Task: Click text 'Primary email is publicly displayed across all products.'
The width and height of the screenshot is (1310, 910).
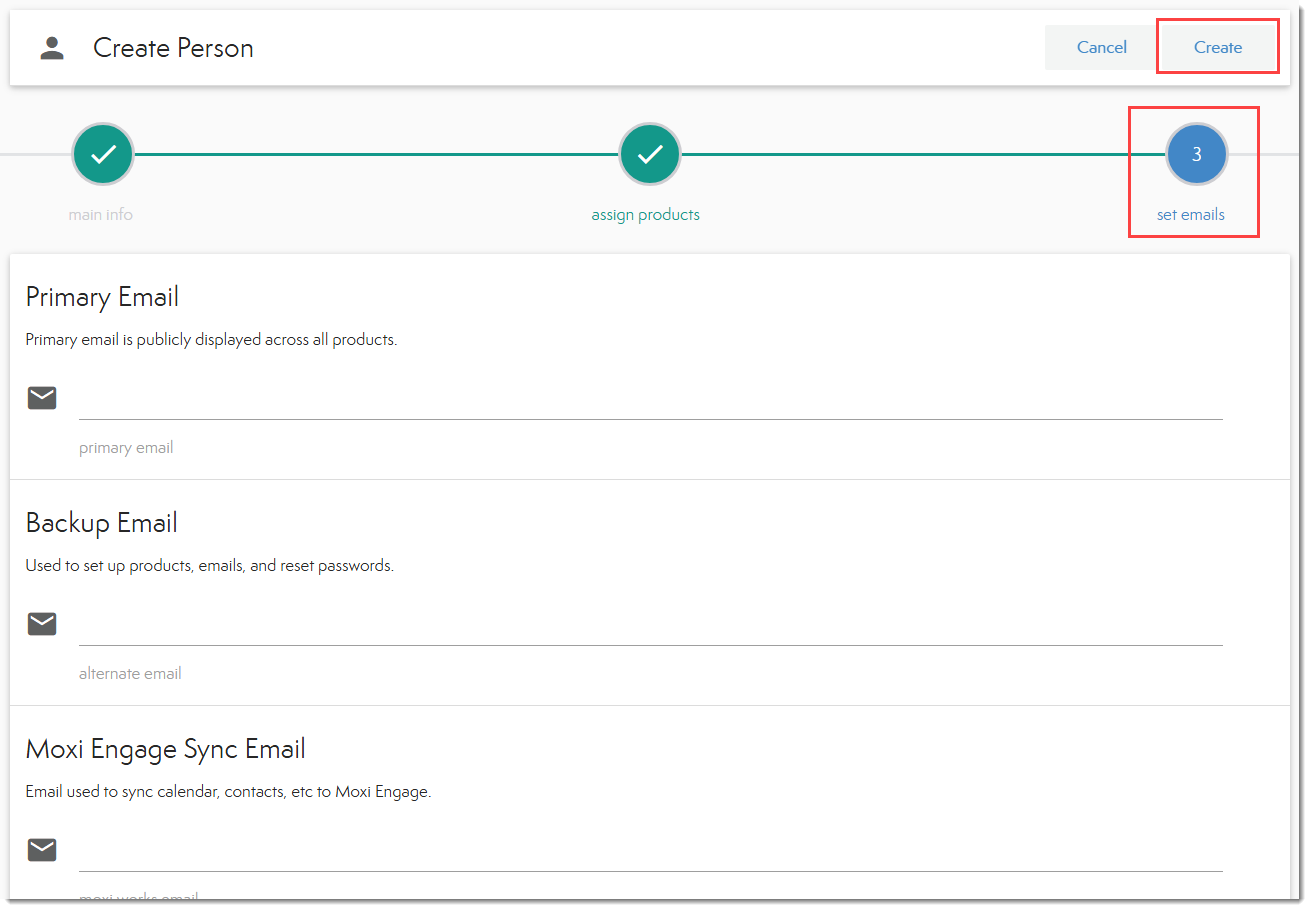Action: tap(211, 339)
